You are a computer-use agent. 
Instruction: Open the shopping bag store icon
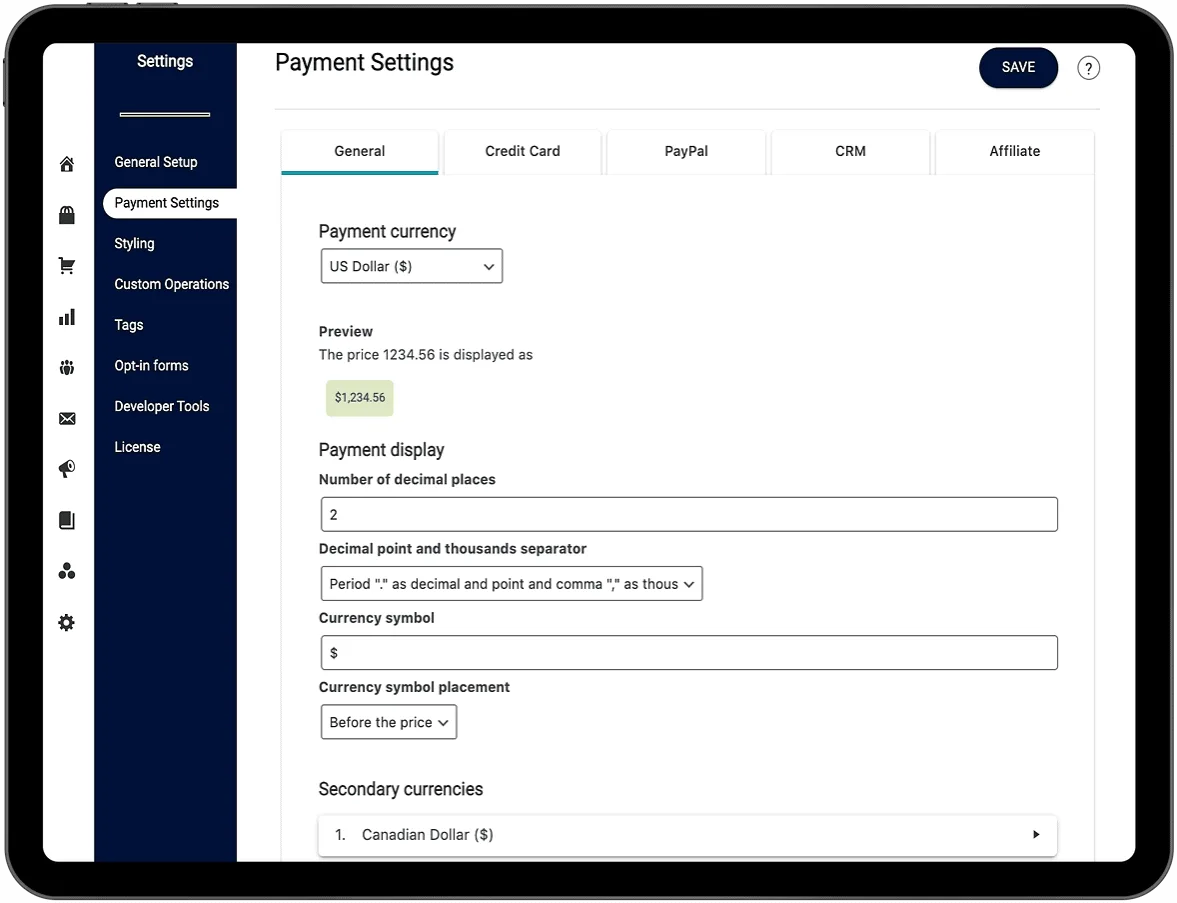67,215
